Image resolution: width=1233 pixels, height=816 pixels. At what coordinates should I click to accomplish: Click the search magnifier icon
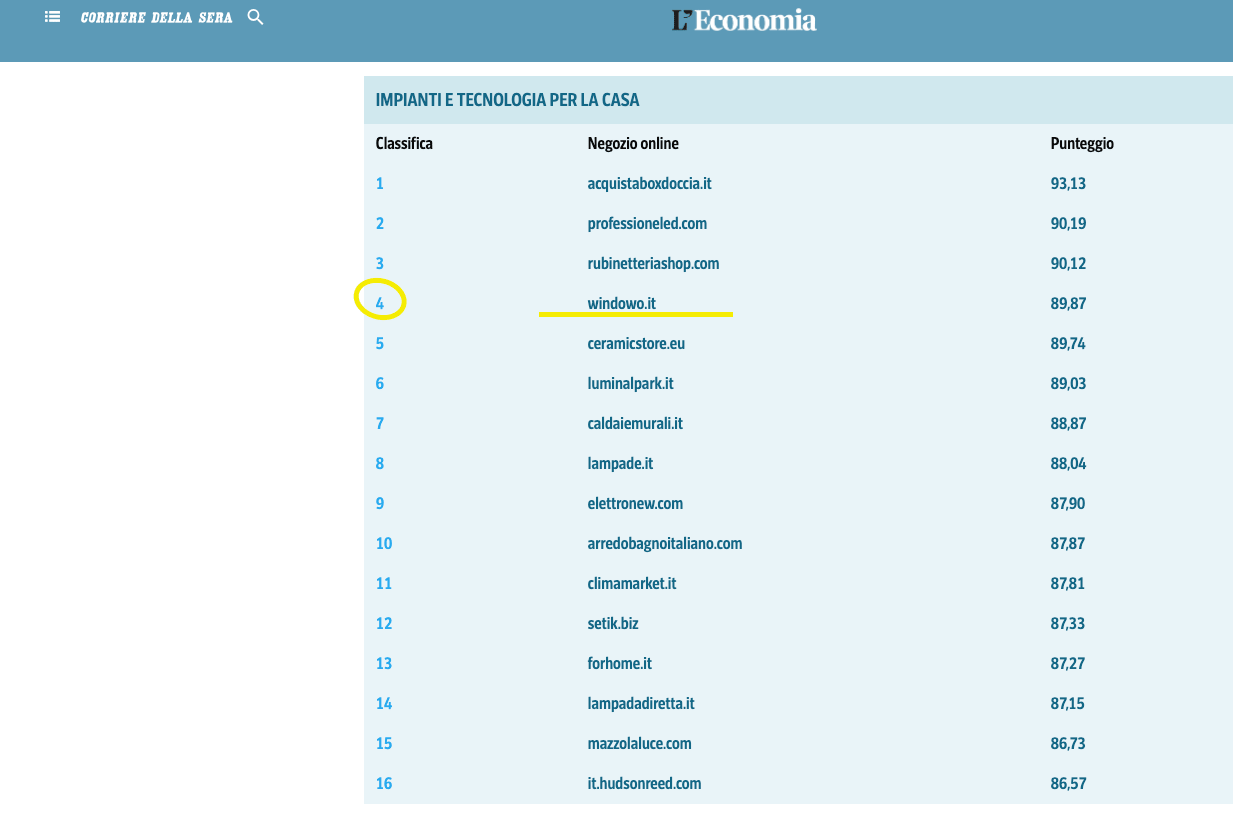pos(255,17)
